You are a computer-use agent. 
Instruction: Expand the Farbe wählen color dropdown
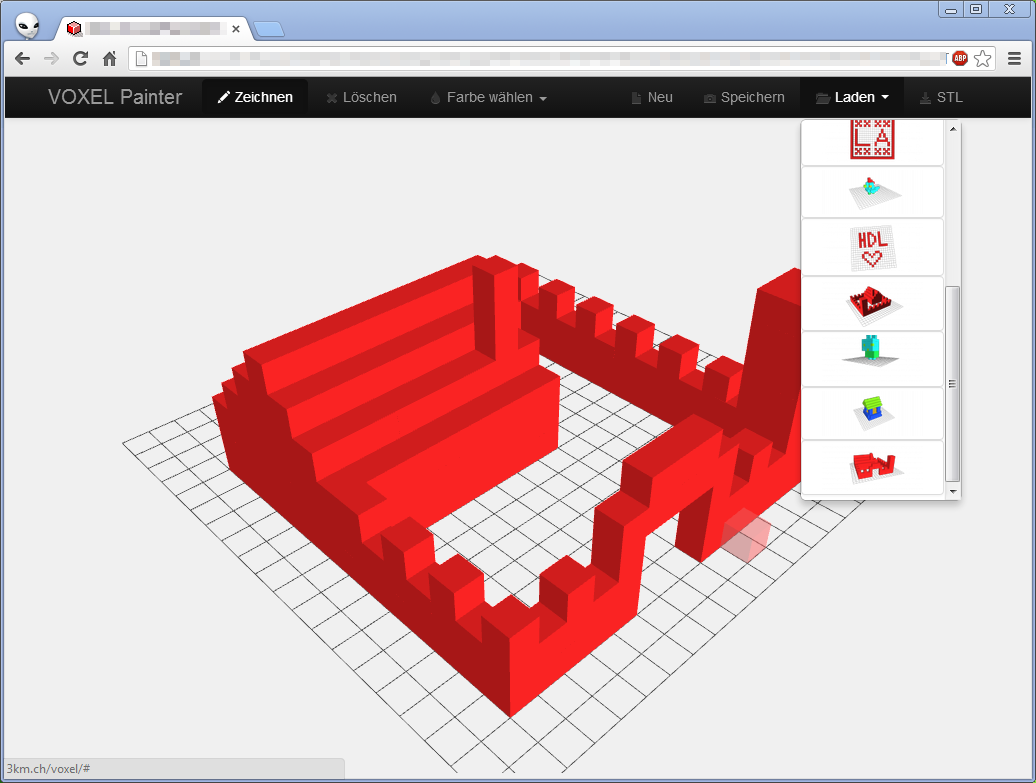click(x=488, y=96)
